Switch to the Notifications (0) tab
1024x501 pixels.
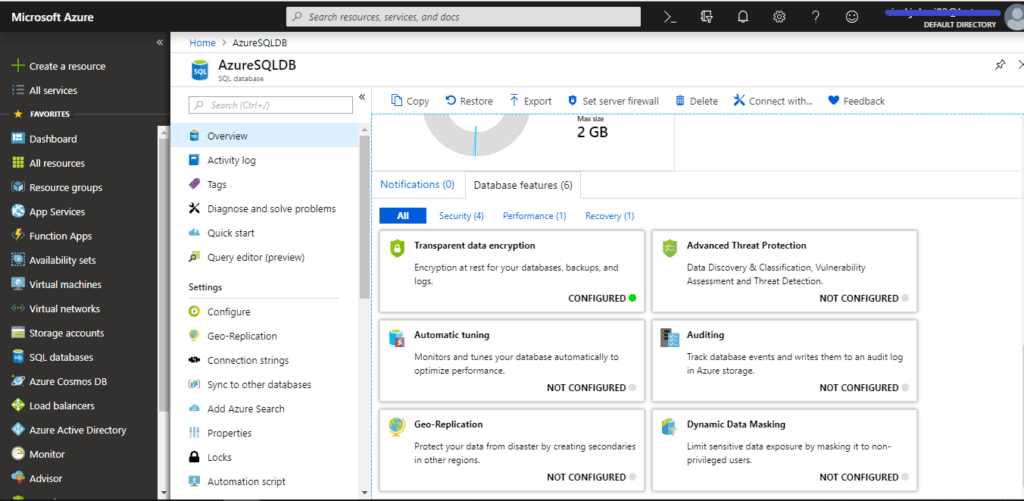click(x=417, y=184)
